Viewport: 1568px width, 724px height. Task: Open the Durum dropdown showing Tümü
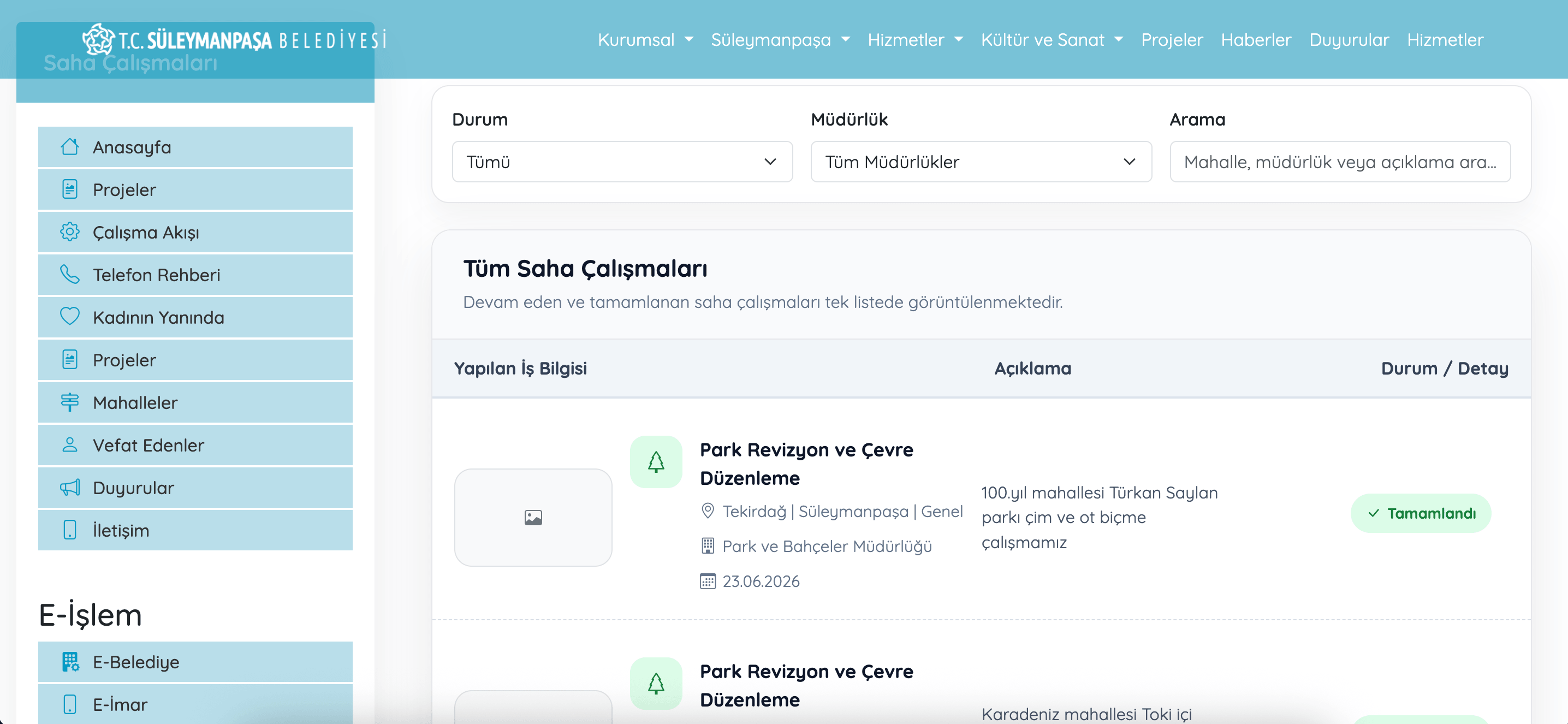622,162
